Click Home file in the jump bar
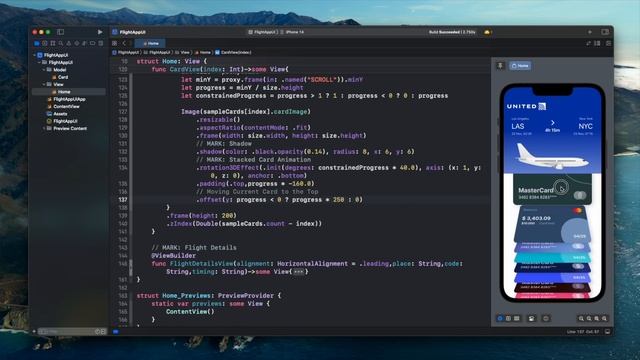 point(202,52)
